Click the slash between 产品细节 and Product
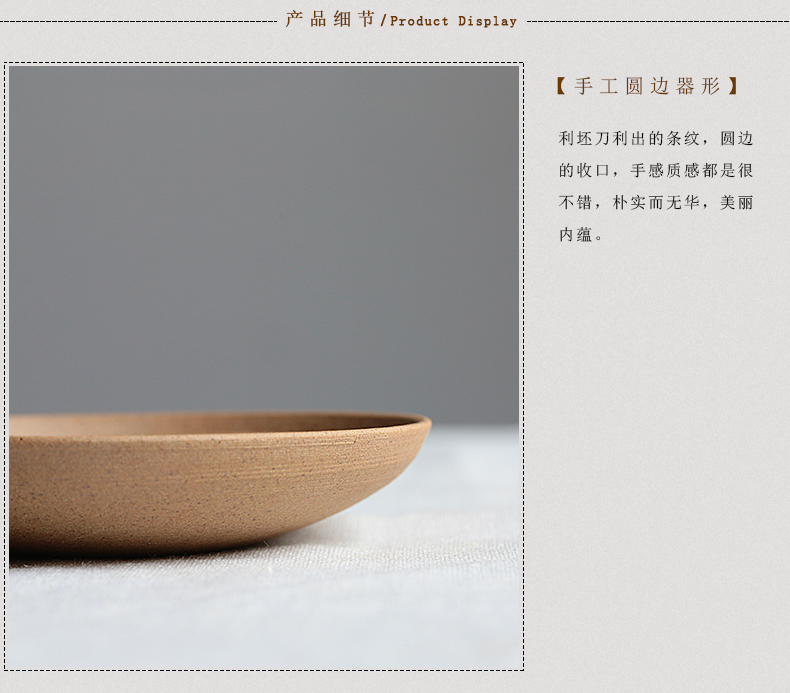 pos(383,21)
